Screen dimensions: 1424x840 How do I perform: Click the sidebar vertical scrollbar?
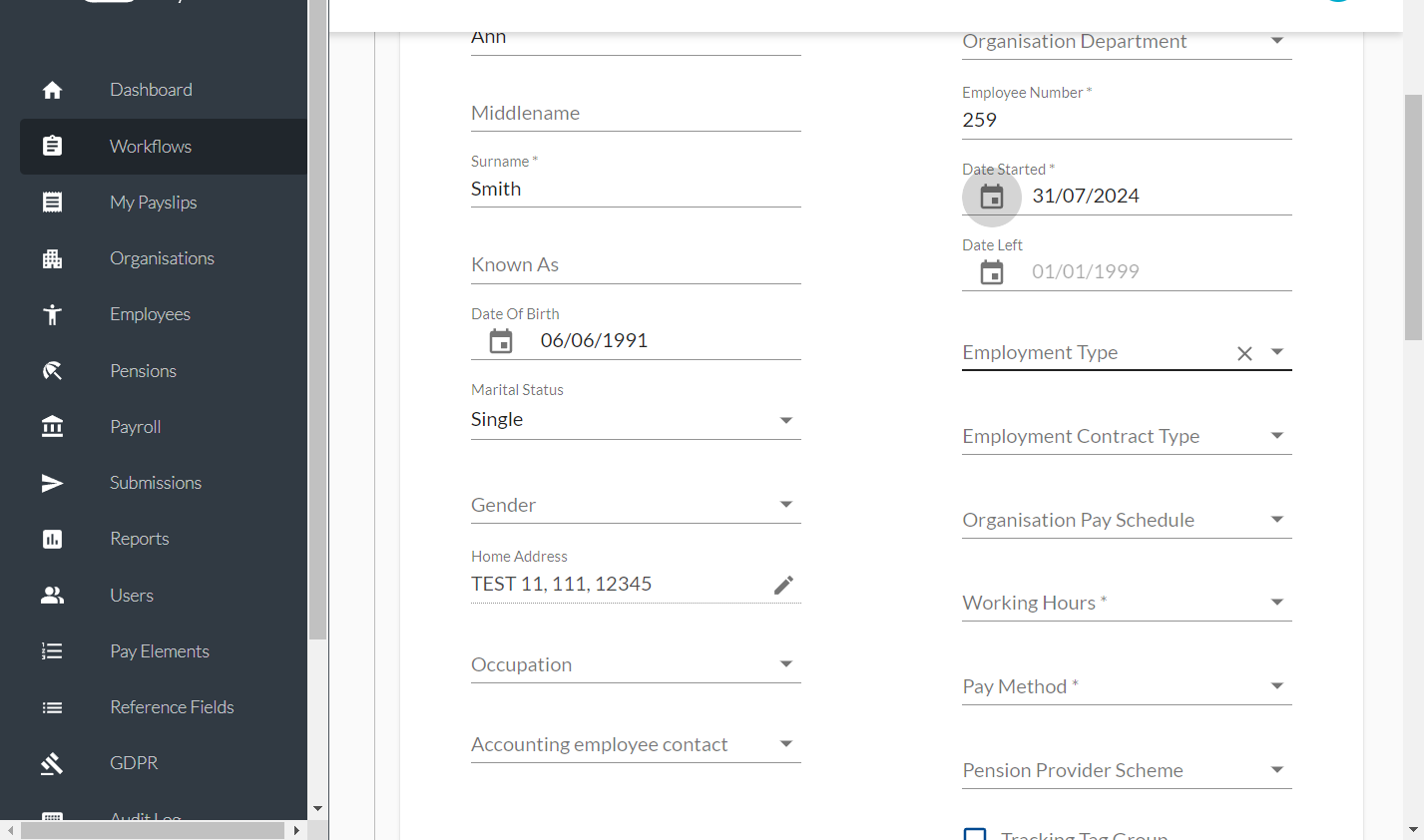(317, 319)
